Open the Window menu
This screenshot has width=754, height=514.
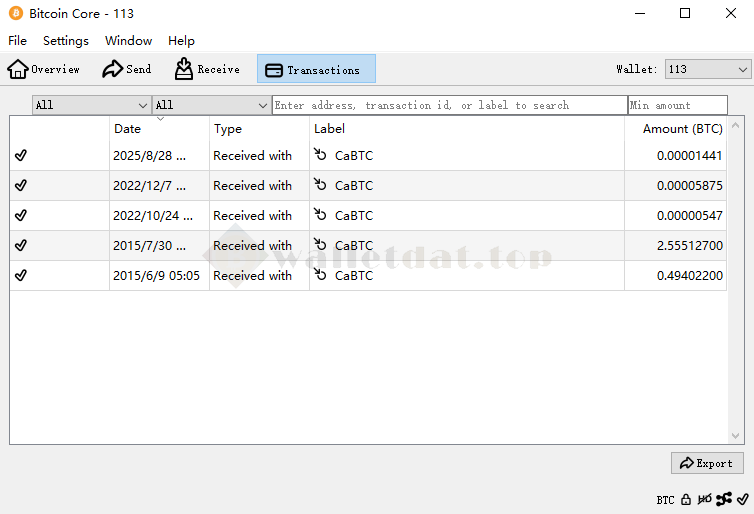pos(128,41)
